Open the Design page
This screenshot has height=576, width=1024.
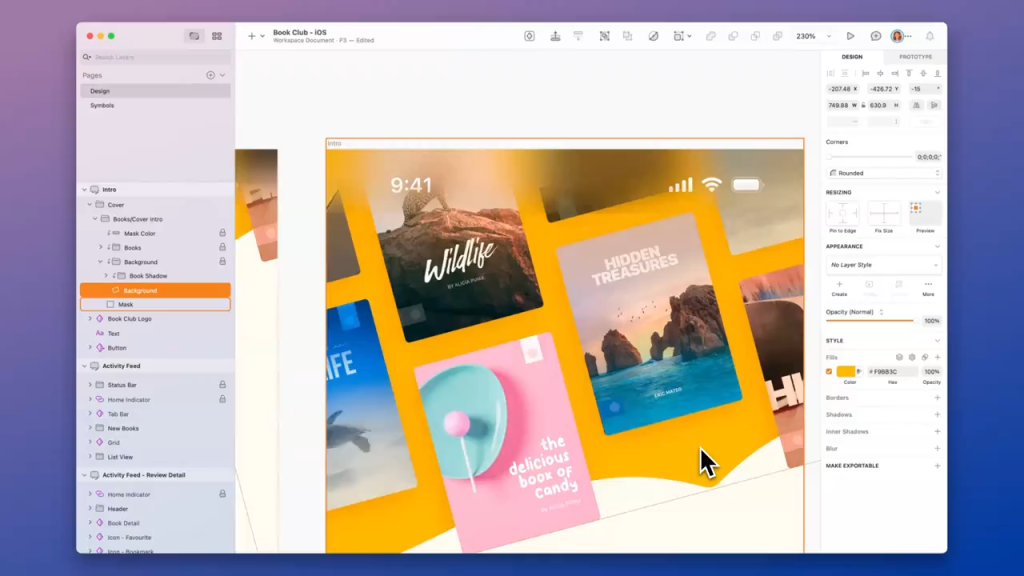pyautogui.click(x=155, y=91)
